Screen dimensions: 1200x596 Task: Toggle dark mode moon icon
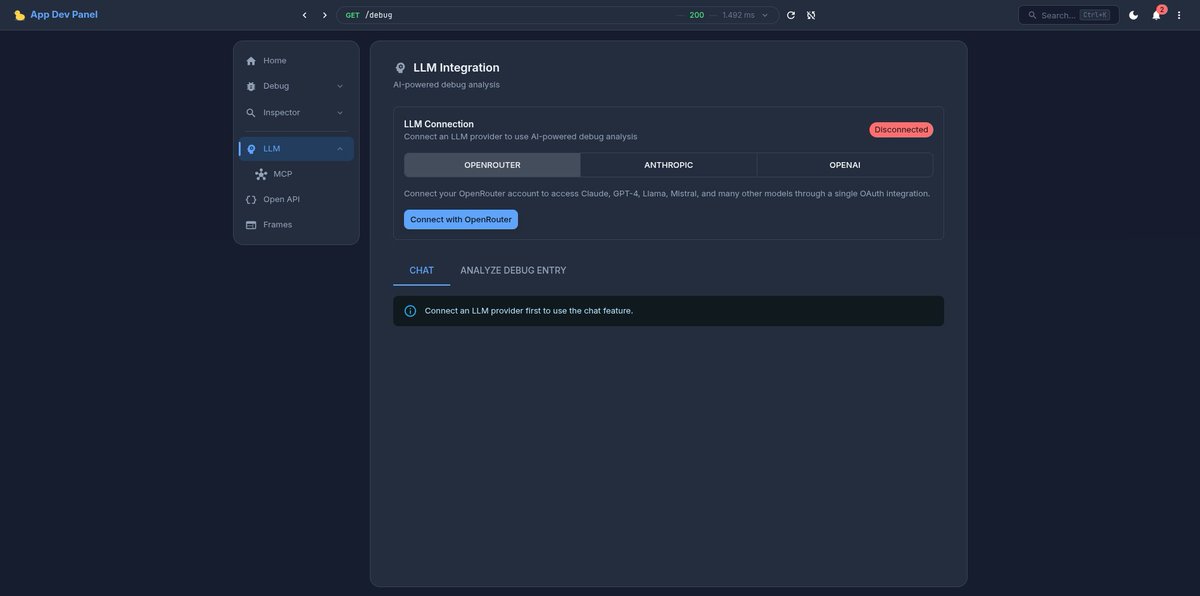click(1133, 15)
